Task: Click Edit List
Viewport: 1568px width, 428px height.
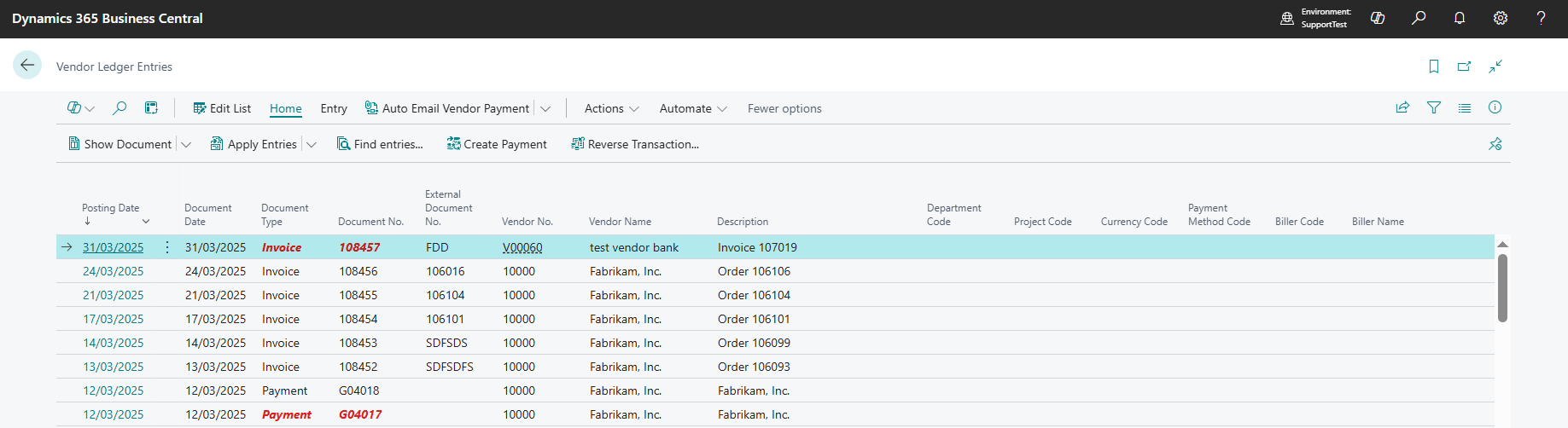Action: (x=222, y=108)
